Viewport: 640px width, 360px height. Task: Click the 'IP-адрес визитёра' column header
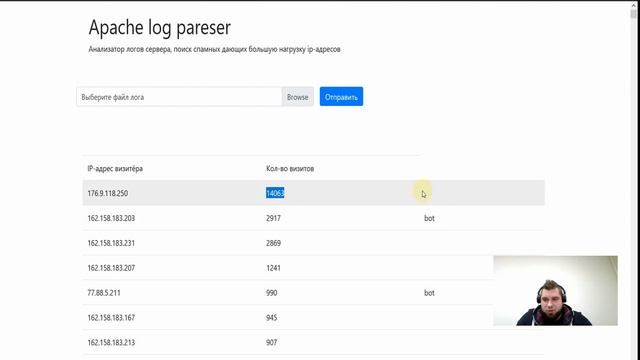(115, 168)
